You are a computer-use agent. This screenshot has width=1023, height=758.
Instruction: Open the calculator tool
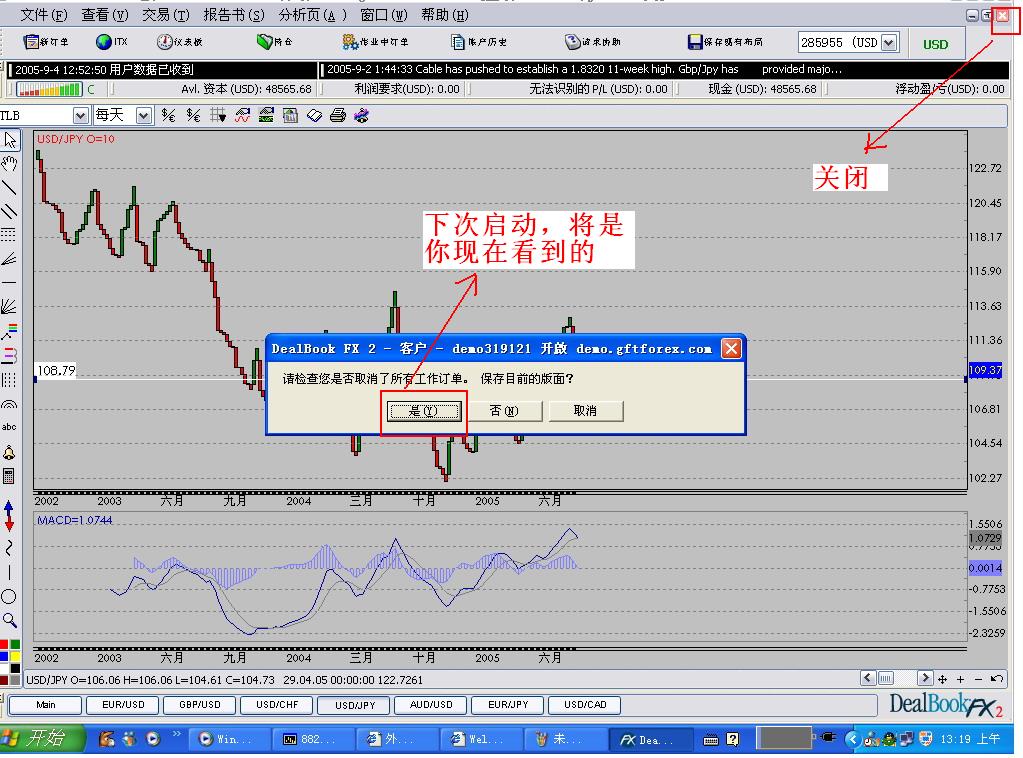pyautogui.click(x=9, y=476)
